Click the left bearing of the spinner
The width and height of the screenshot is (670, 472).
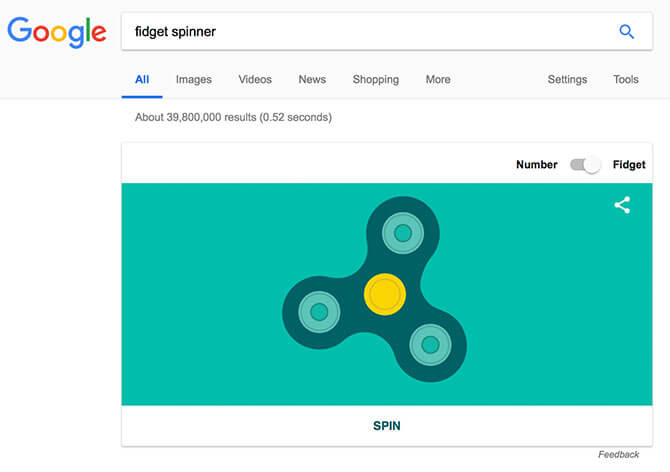coord(319,312)
